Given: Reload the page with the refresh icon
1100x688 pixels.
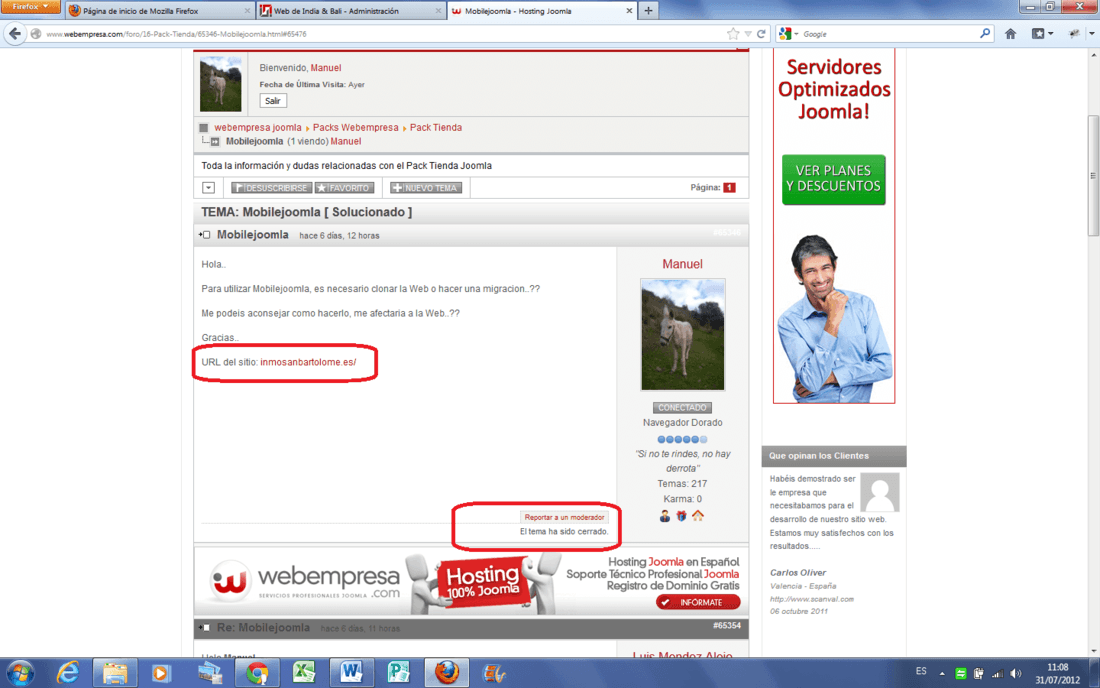Looking at the screenshot, I should 761,34.
